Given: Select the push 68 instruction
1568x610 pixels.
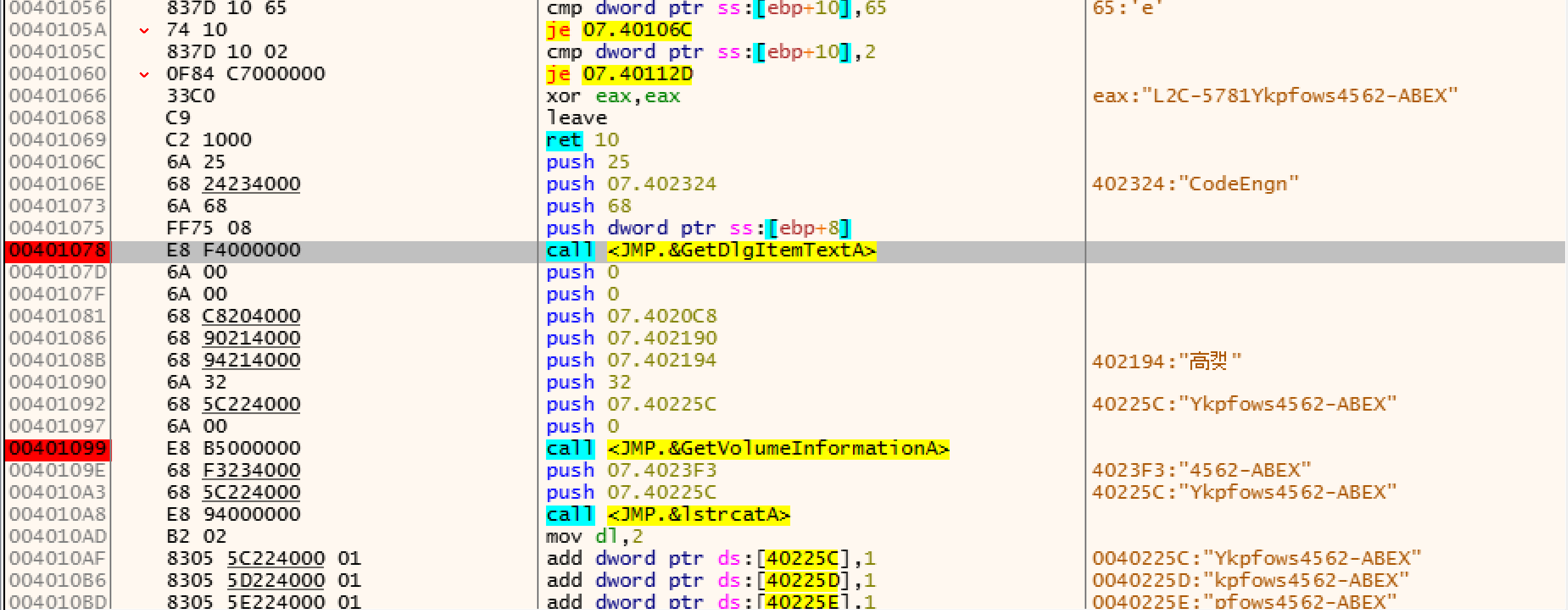Looking at the screenshot, I should pyautogui.click(x=588, y=206).
